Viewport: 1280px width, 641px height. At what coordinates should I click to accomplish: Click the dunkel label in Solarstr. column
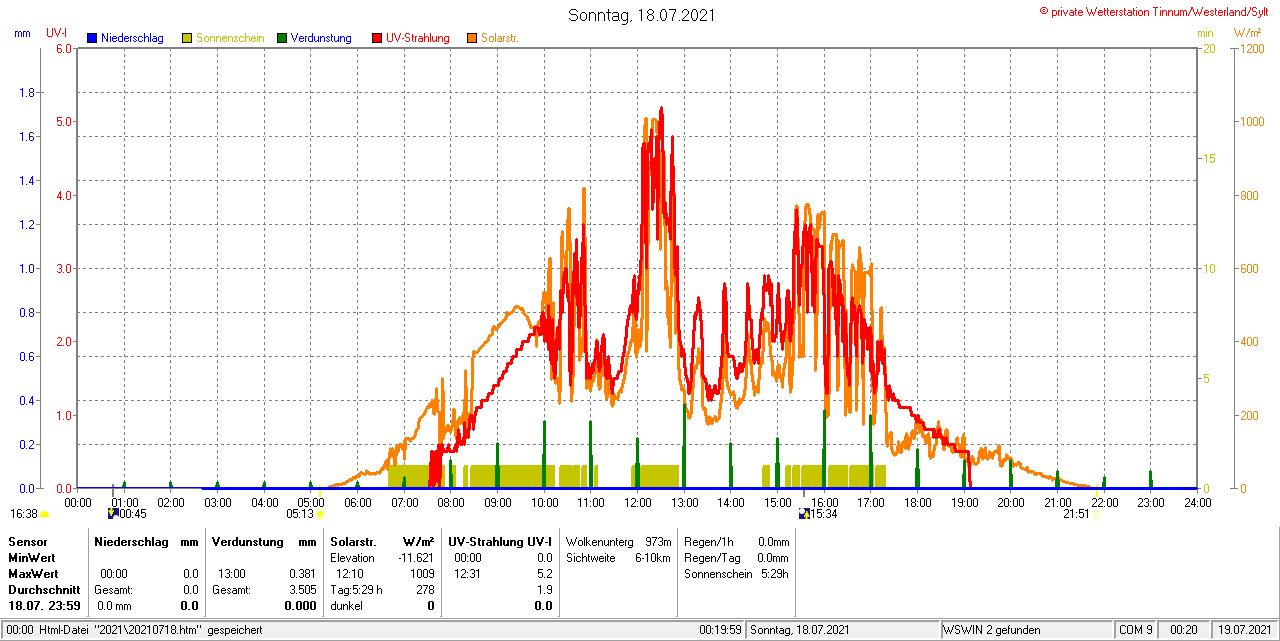click(x=347, y=606)
